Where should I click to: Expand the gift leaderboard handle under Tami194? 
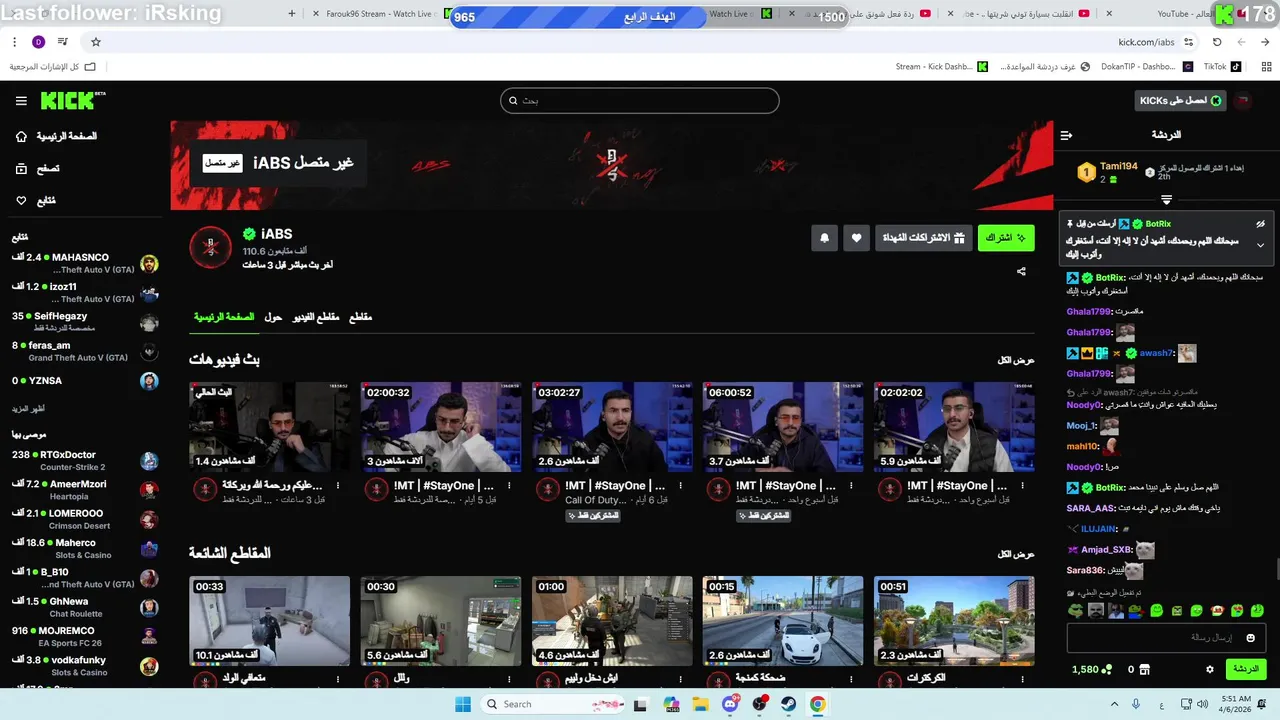(x=1166, y=200)
